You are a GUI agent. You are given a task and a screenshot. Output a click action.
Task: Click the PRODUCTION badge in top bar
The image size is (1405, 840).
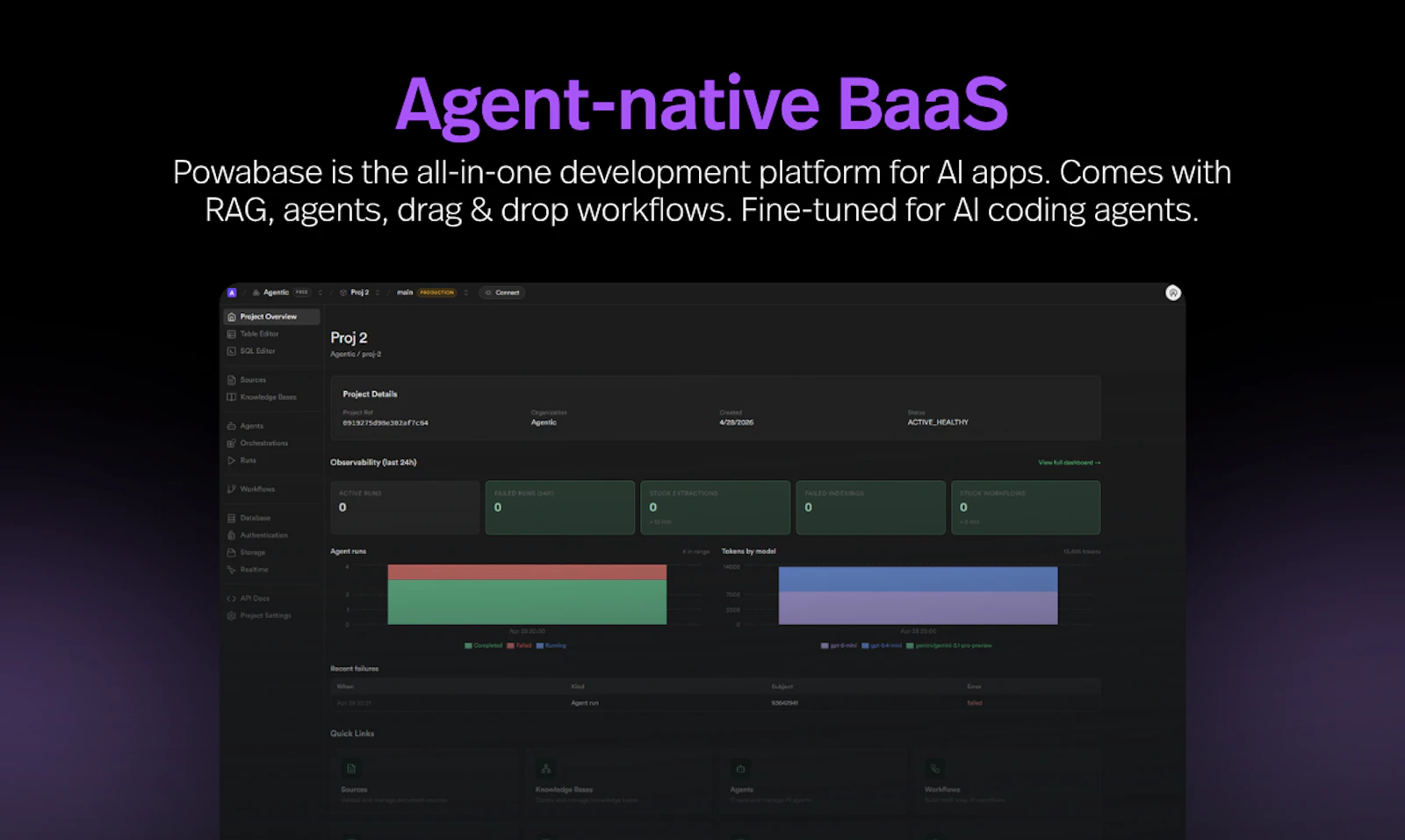(x=437, y=293)
